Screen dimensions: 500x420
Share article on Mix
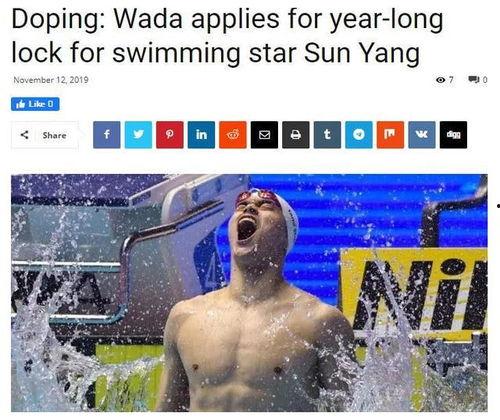click(390, 135)
